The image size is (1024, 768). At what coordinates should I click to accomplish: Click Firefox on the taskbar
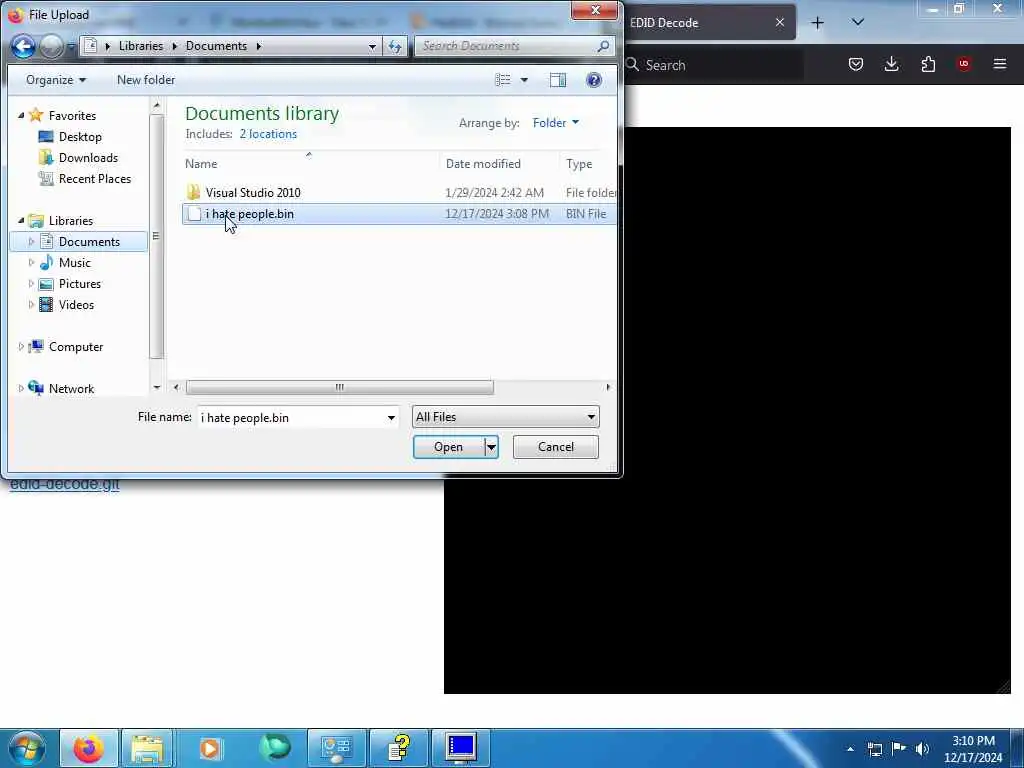(x=89, y=748)
